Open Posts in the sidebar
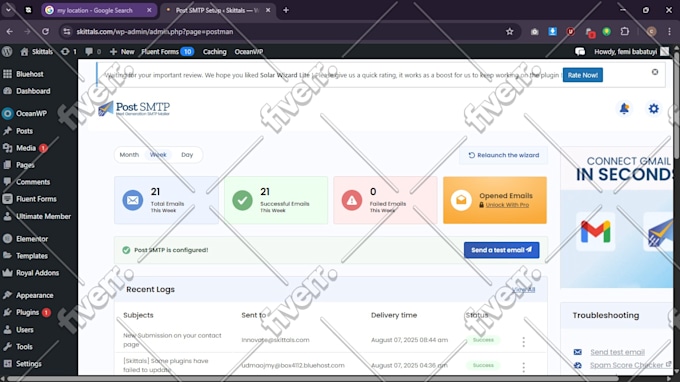This screenshot has height=382, width=680. tap(24, 131)
